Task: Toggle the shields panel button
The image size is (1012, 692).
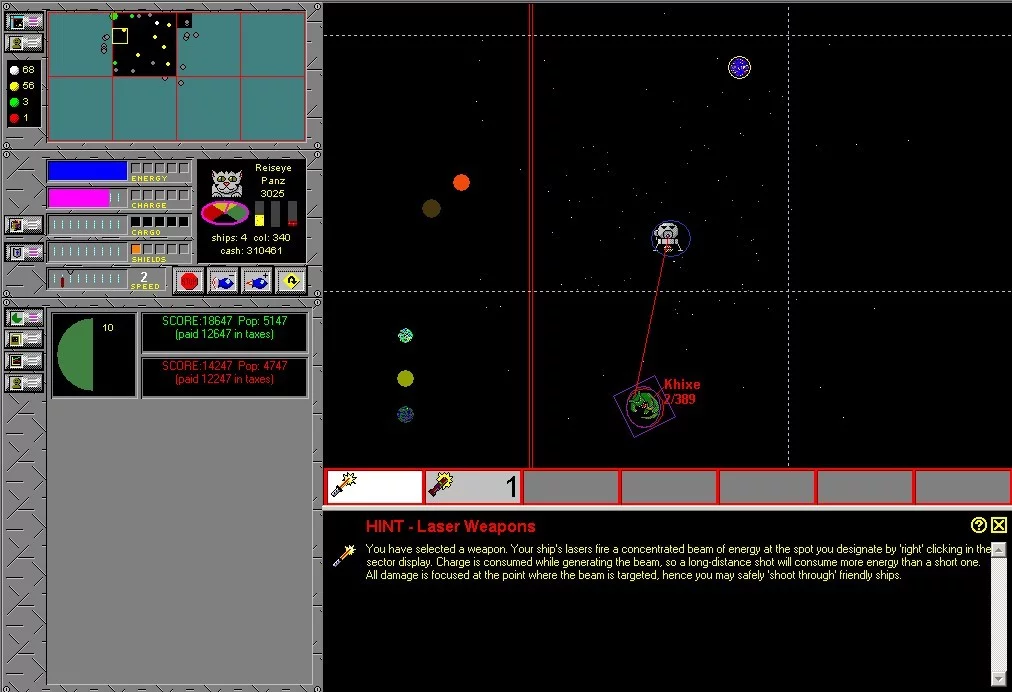Action: (x=24, y=251)
